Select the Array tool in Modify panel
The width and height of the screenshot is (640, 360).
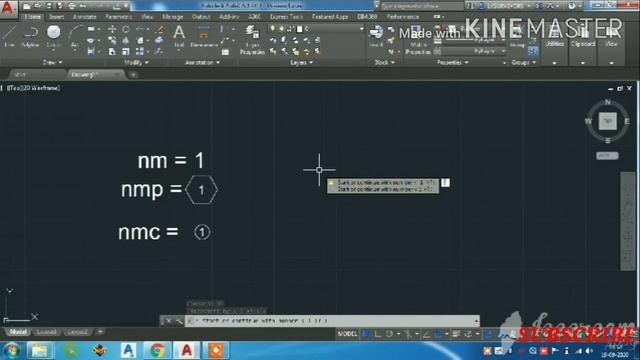tap(140, 51)
